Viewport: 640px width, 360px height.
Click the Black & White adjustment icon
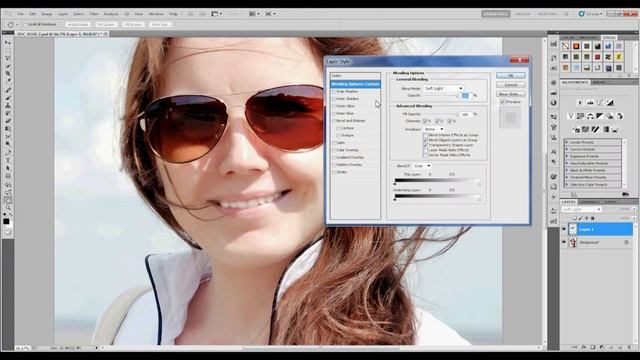pos(600,116)
